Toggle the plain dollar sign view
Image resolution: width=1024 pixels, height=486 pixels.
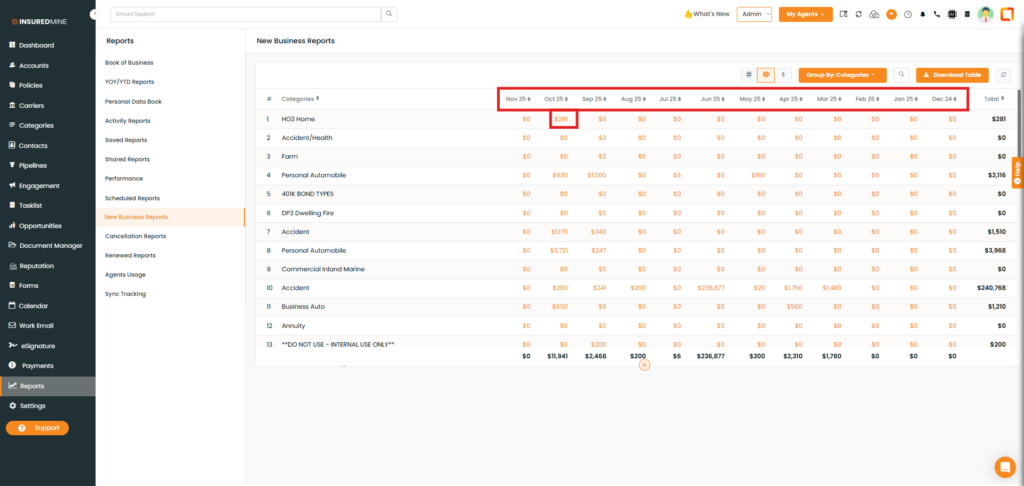click(782, 75)
